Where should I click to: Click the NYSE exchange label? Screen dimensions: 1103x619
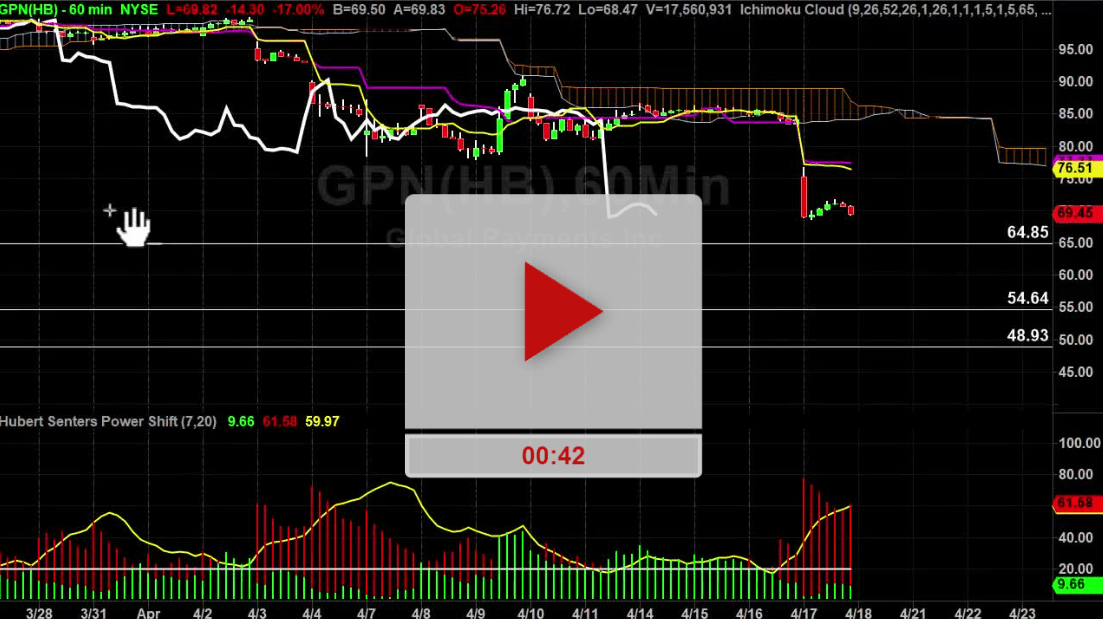[139, 10]
